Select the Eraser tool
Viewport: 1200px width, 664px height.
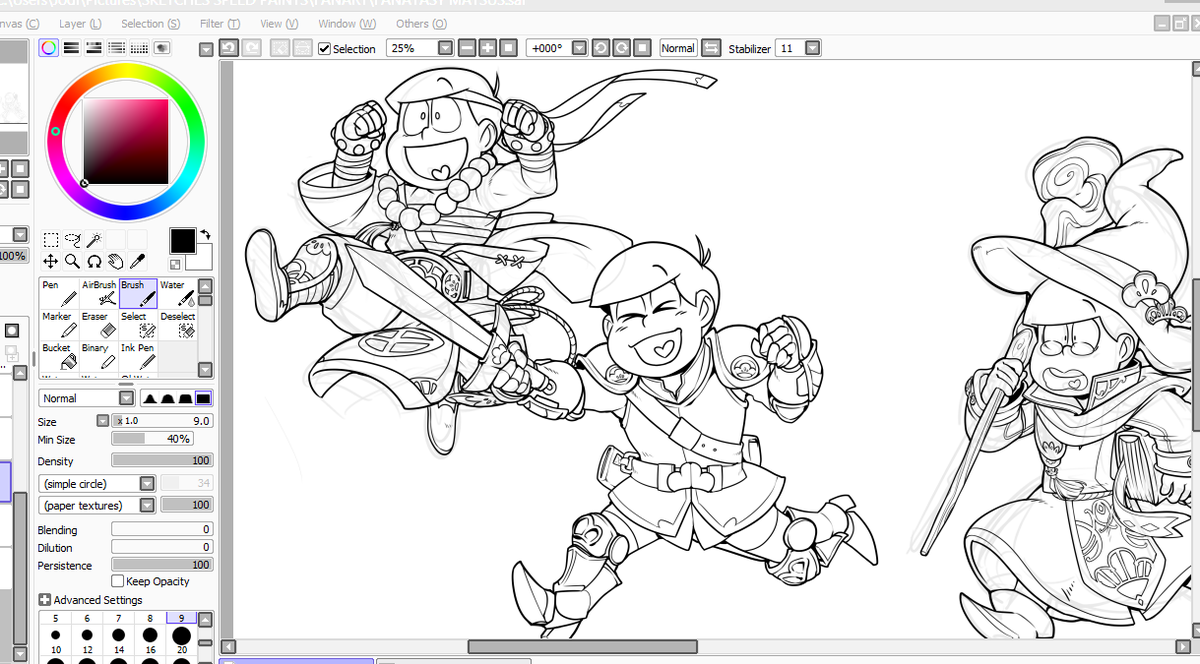point(98,324)
